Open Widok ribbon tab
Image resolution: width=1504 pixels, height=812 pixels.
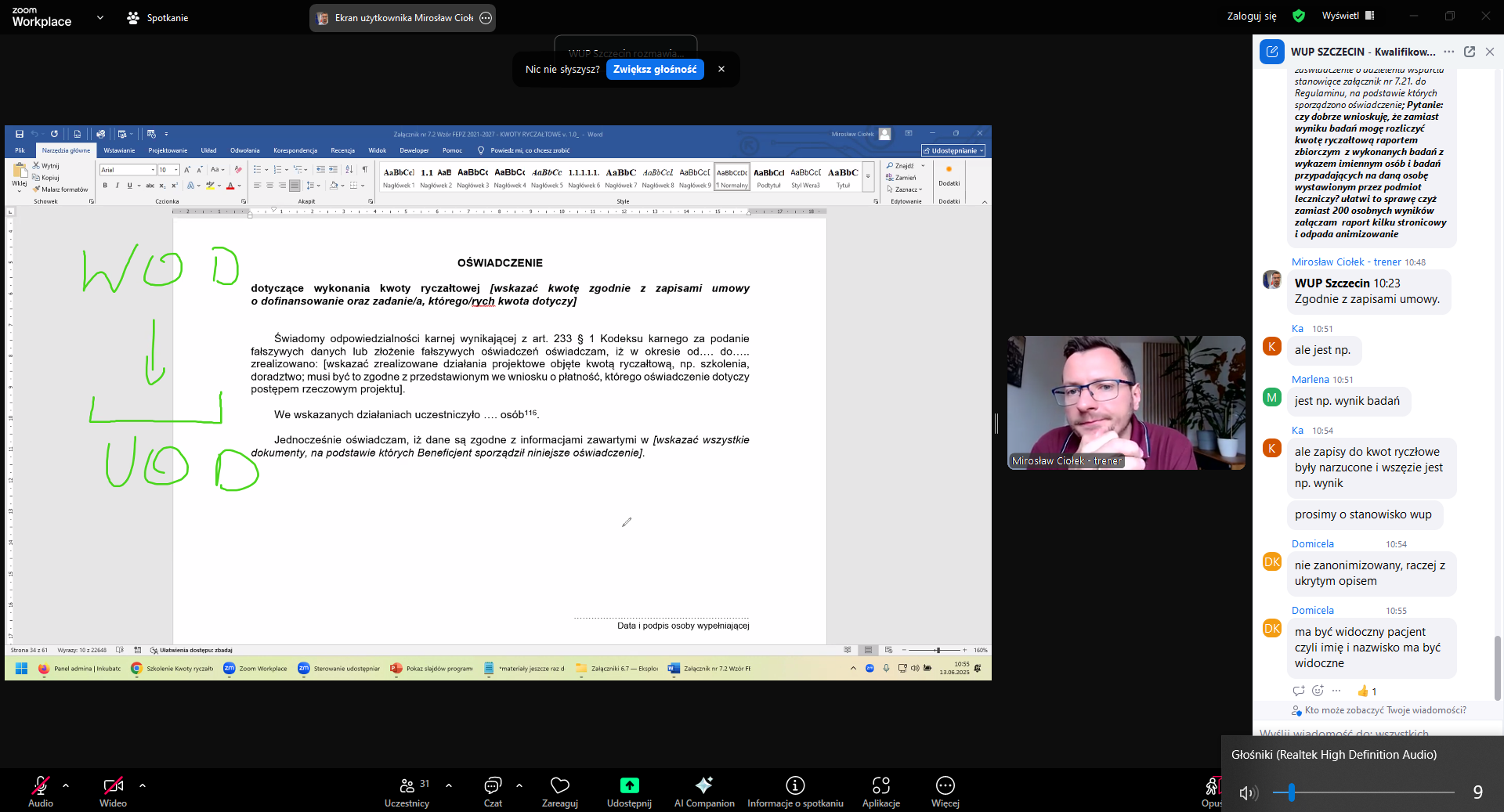pos(377,150)
